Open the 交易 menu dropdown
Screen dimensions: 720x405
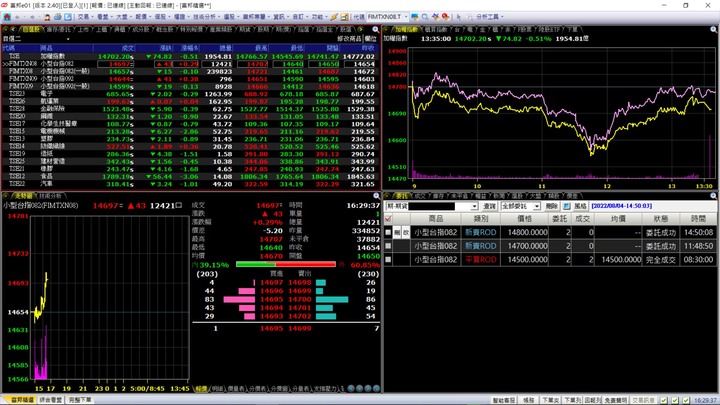tap(85, 17)
